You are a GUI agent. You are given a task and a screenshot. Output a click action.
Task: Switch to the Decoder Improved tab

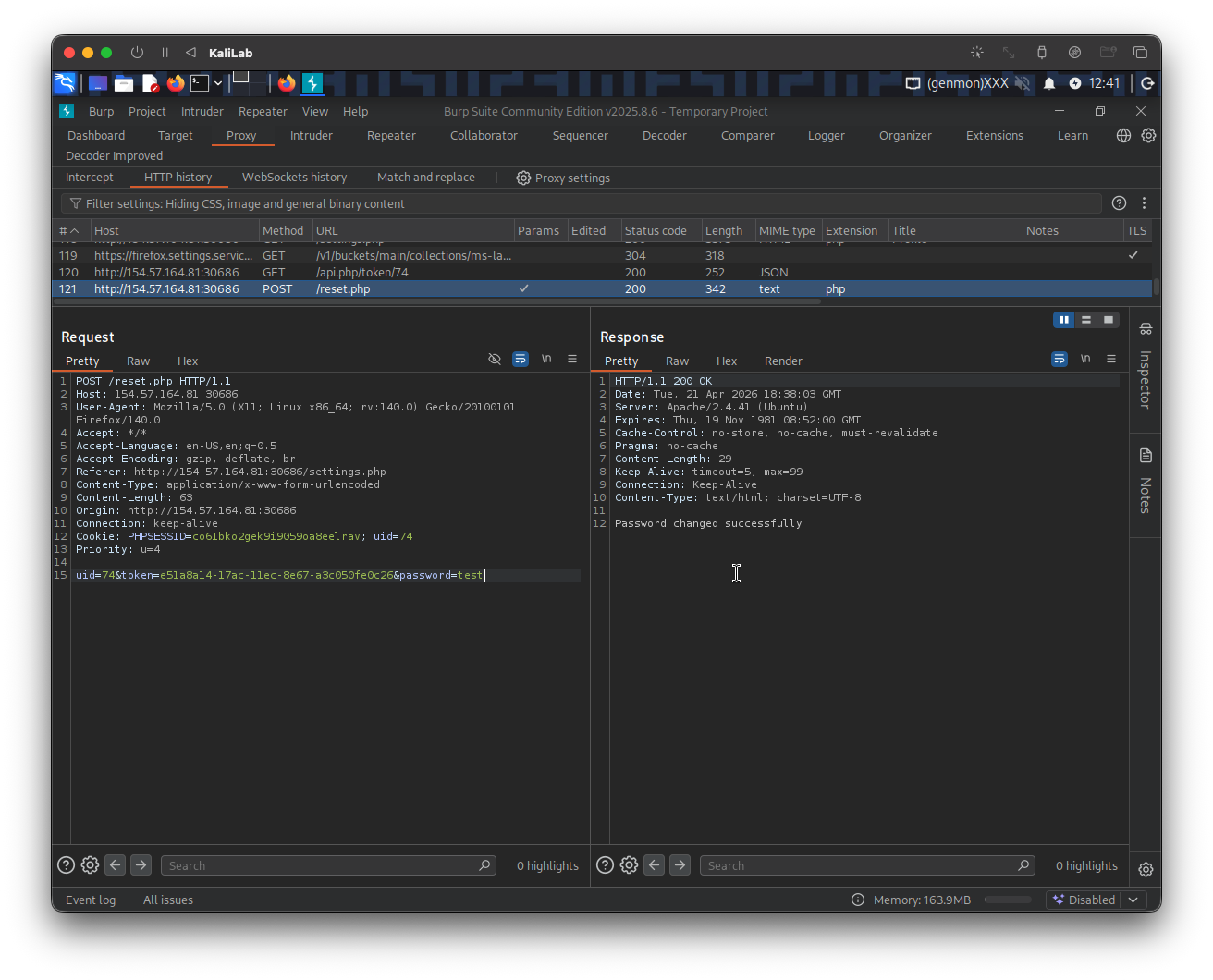click(115, 155)
